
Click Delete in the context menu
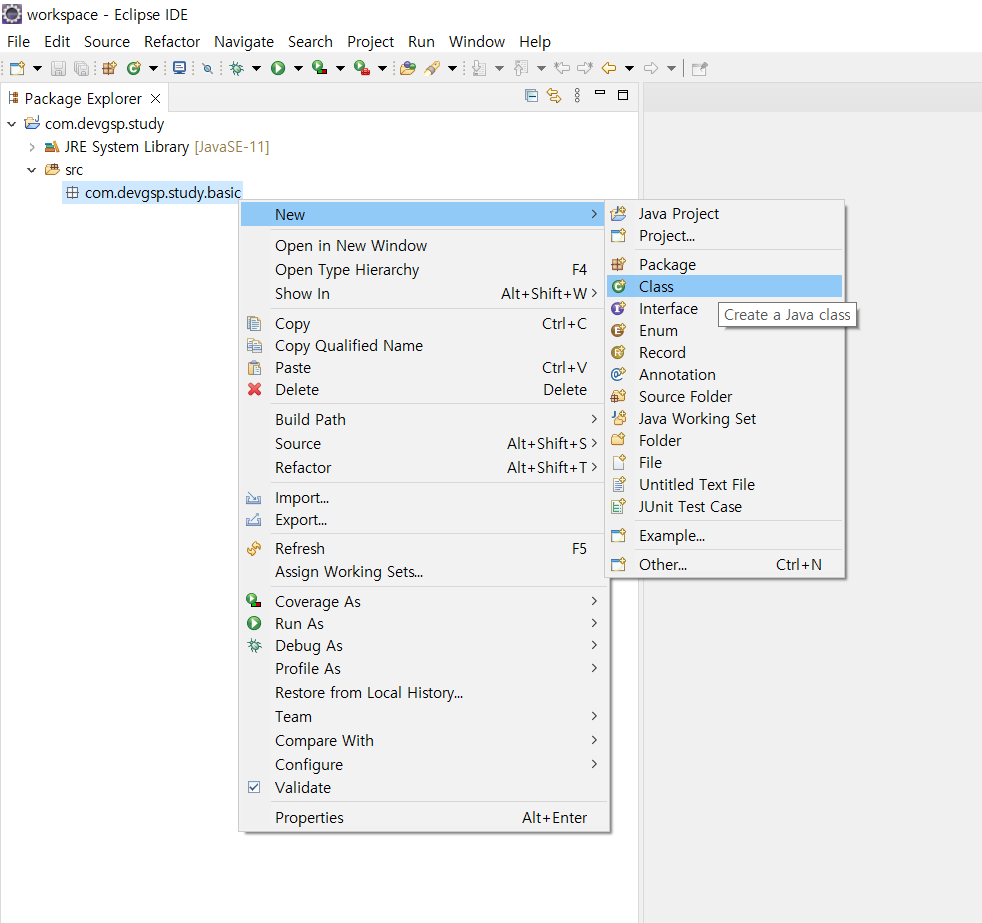(x=424, y=389)
